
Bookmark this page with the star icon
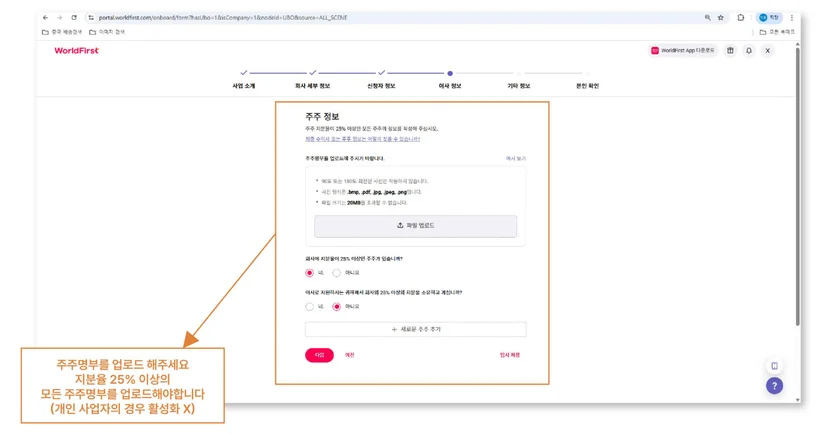721,17
